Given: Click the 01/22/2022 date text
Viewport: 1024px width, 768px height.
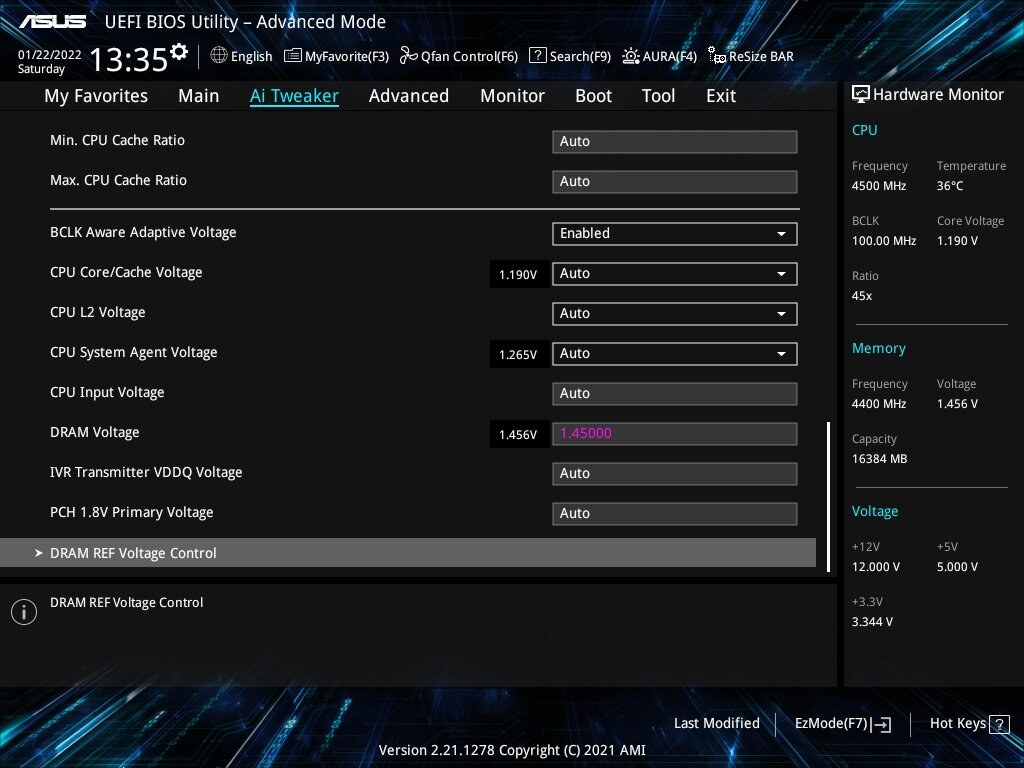Looking at the screenshot, I should [50, 55].
